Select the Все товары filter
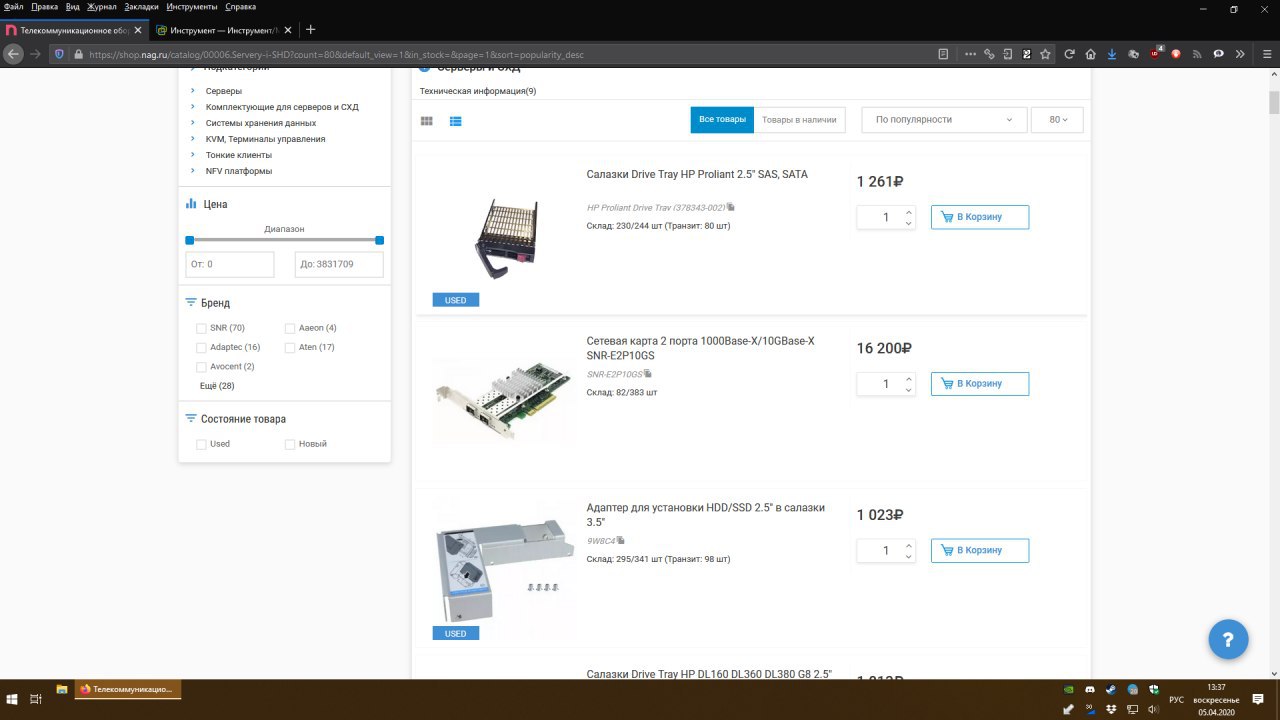The image size is (1280, 720). (722, 119)
